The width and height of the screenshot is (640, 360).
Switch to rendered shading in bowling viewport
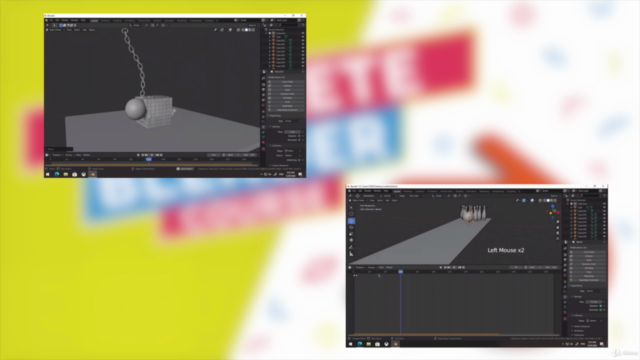click(x=555, y=200)
